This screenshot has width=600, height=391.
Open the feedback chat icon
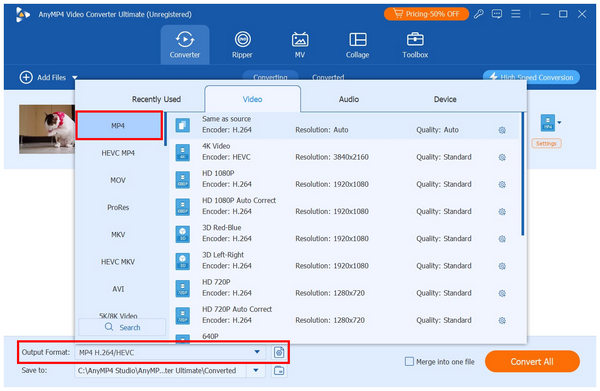click(x=497, y=14)
